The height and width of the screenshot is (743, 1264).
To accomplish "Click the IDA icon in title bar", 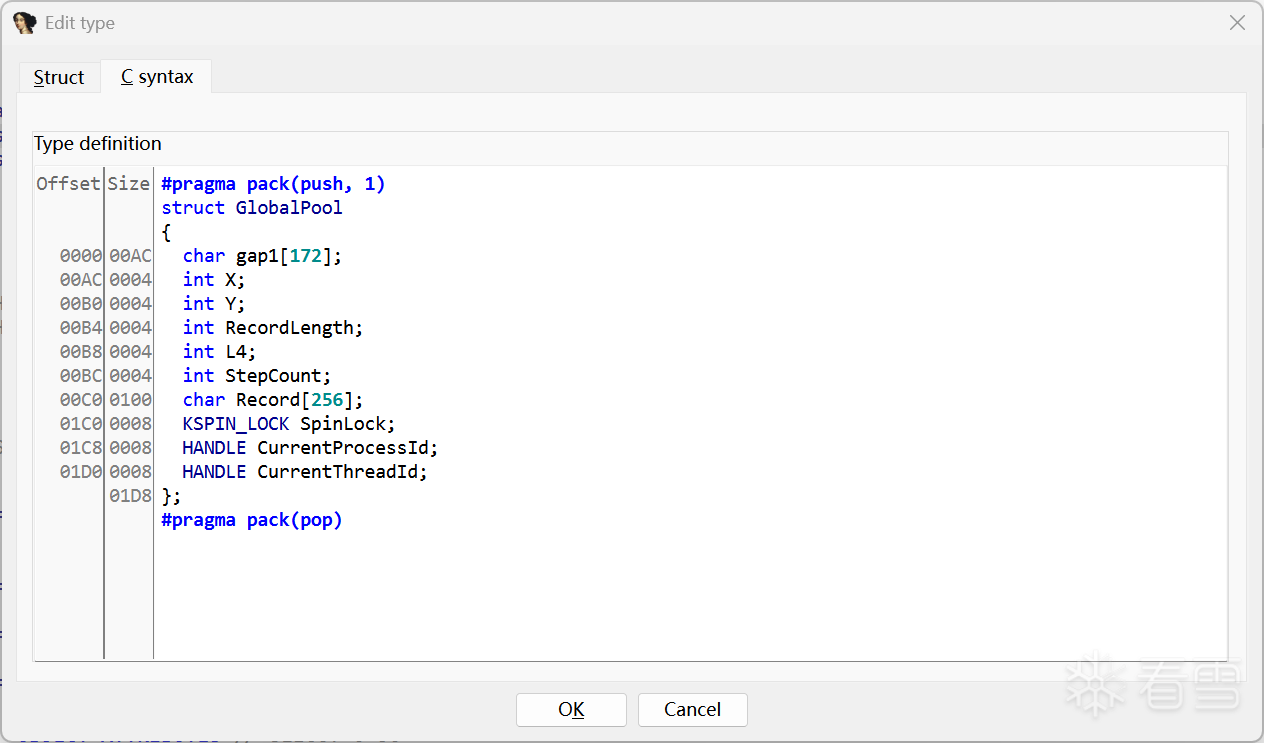I will point(24,23).
